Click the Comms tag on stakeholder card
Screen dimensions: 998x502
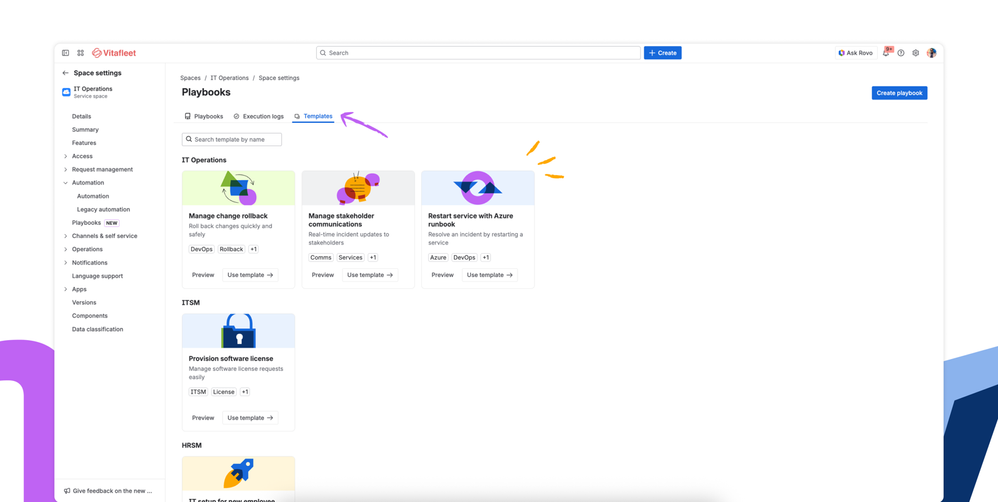click(x=321, y=258)
